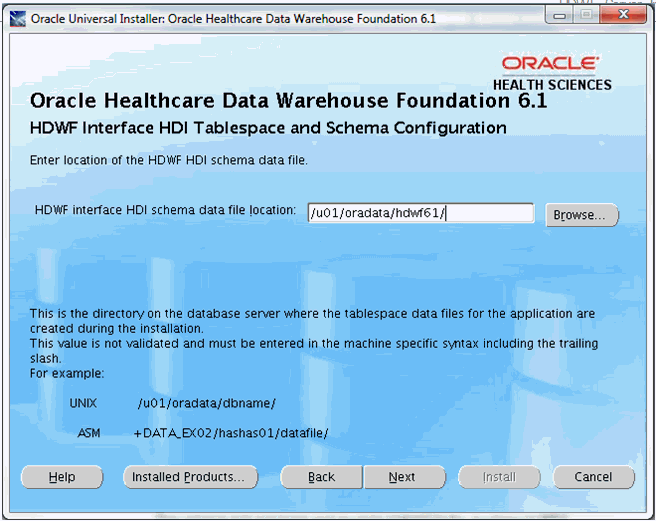Minimize the installer window

point(559,15)
